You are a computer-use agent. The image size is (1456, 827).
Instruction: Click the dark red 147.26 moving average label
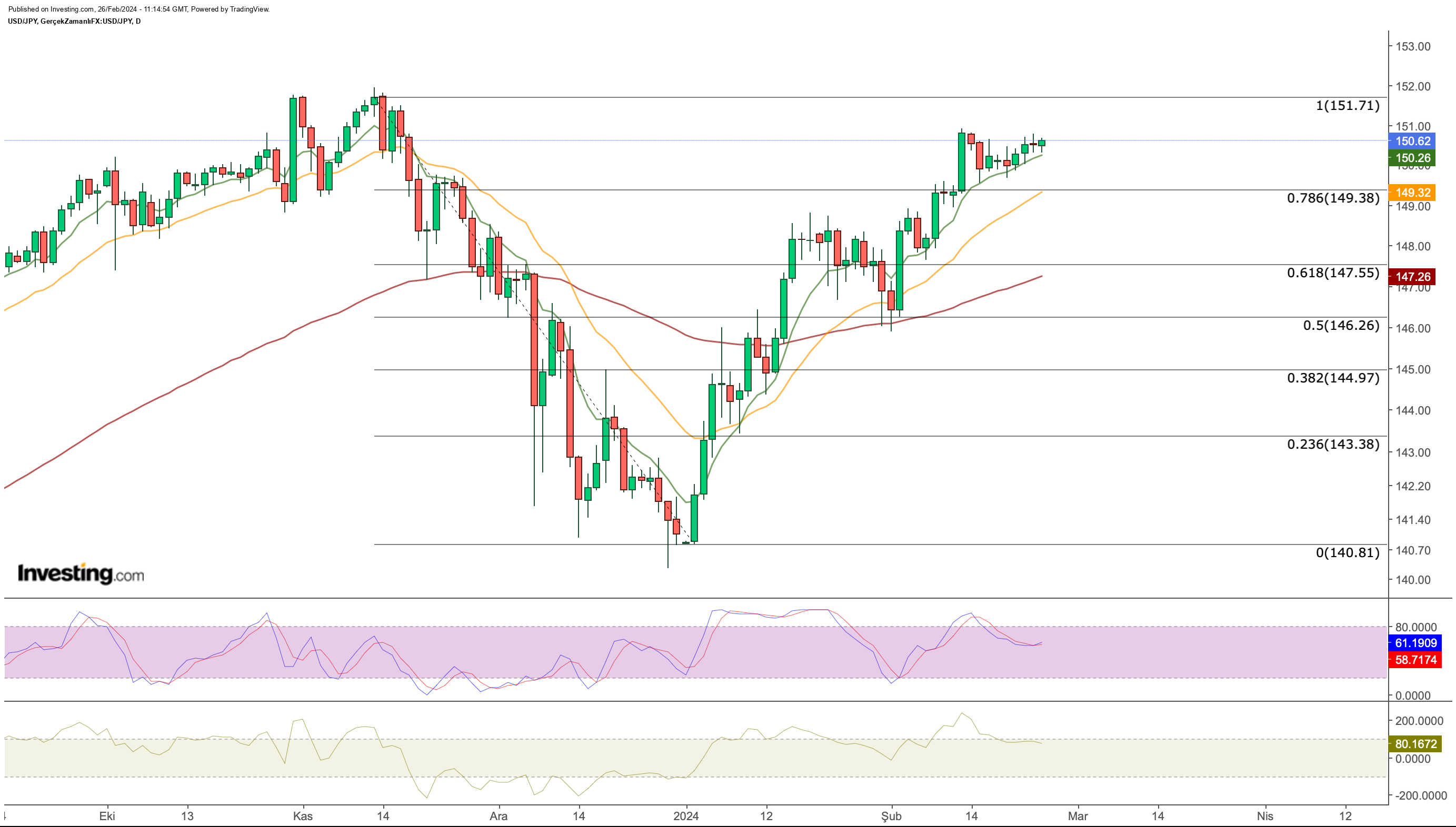[x=1412, y=277]
